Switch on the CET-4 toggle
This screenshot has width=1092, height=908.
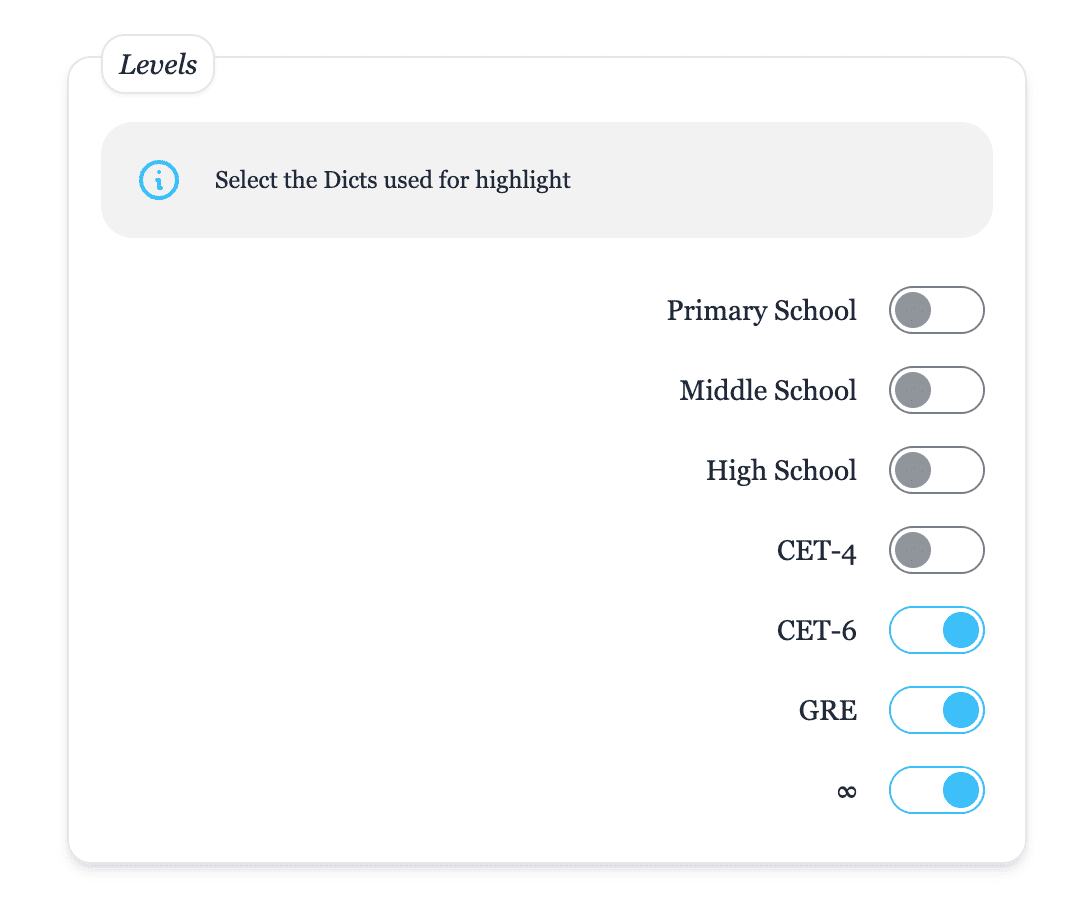pyautogui.click(x=936, y=550)
